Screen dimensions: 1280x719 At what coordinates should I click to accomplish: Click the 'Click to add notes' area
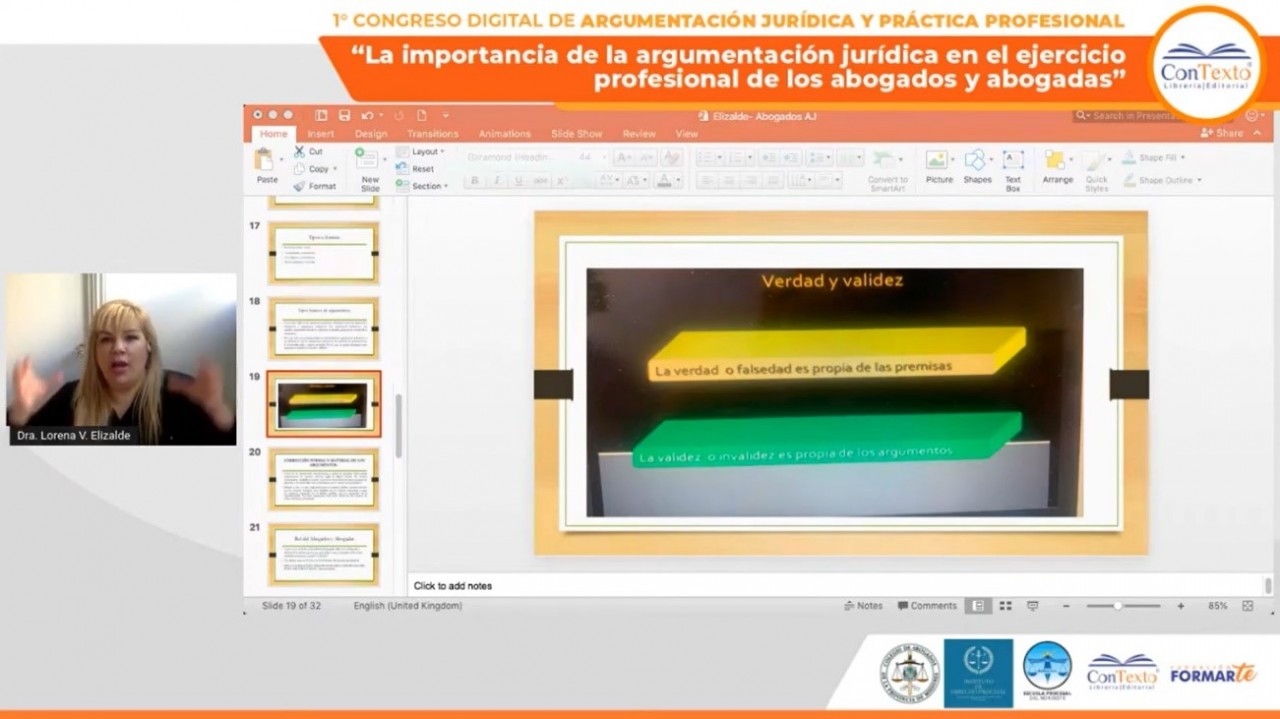[837, 586]
